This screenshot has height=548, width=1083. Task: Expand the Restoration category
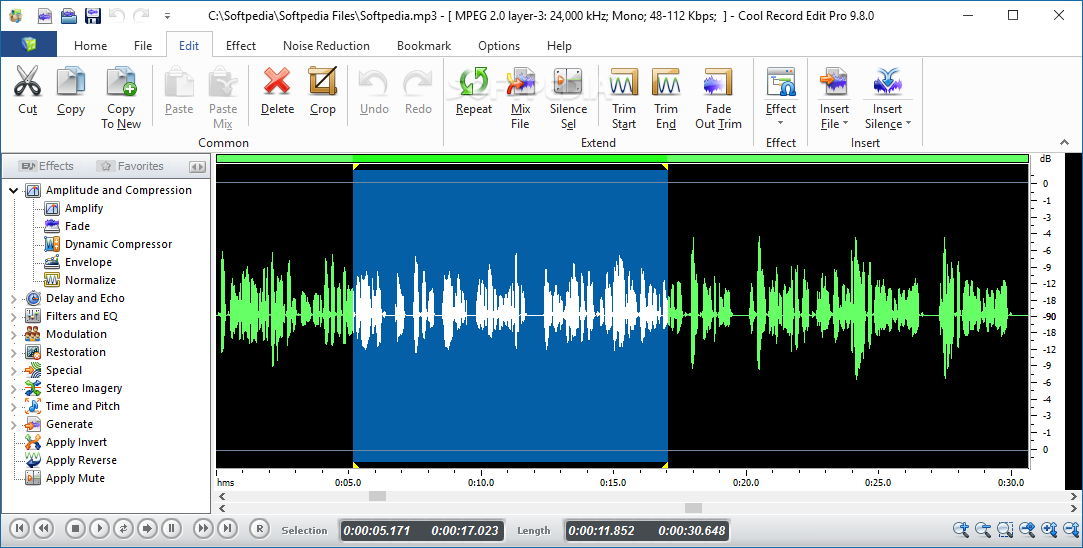tap(13, 352)
